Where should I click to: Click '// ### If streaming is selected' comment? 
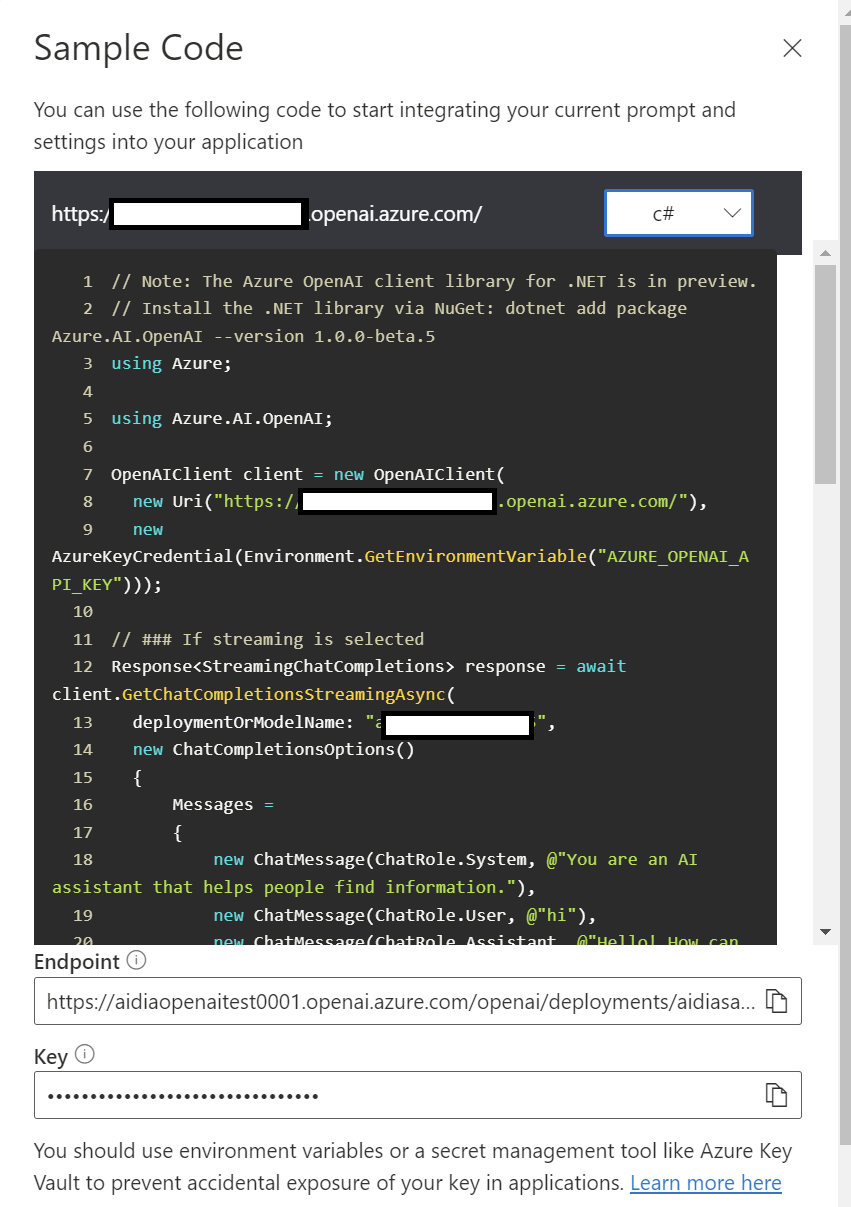[x=267, y=639]
